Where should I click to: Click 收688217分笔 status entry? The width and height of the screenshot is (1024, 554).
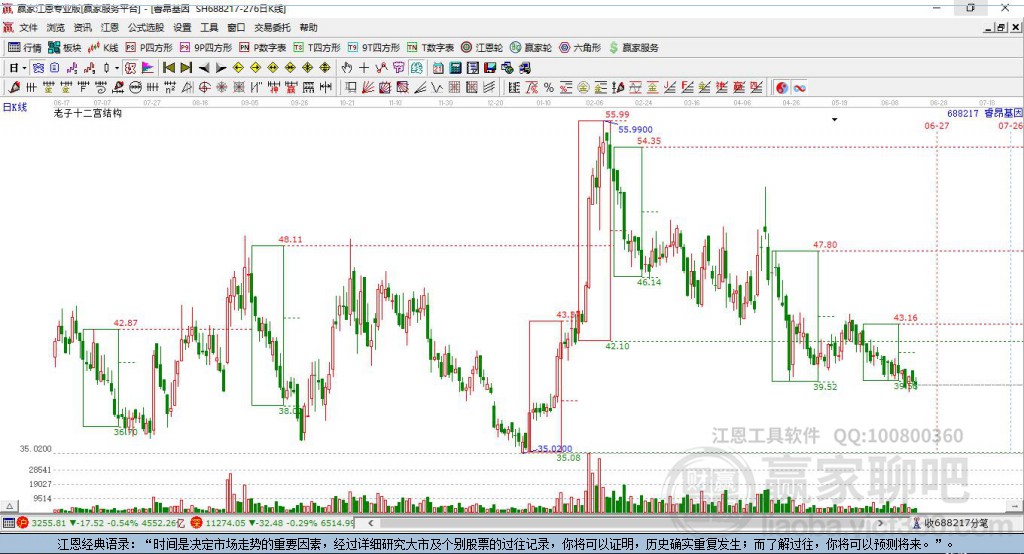pos(955,523)
